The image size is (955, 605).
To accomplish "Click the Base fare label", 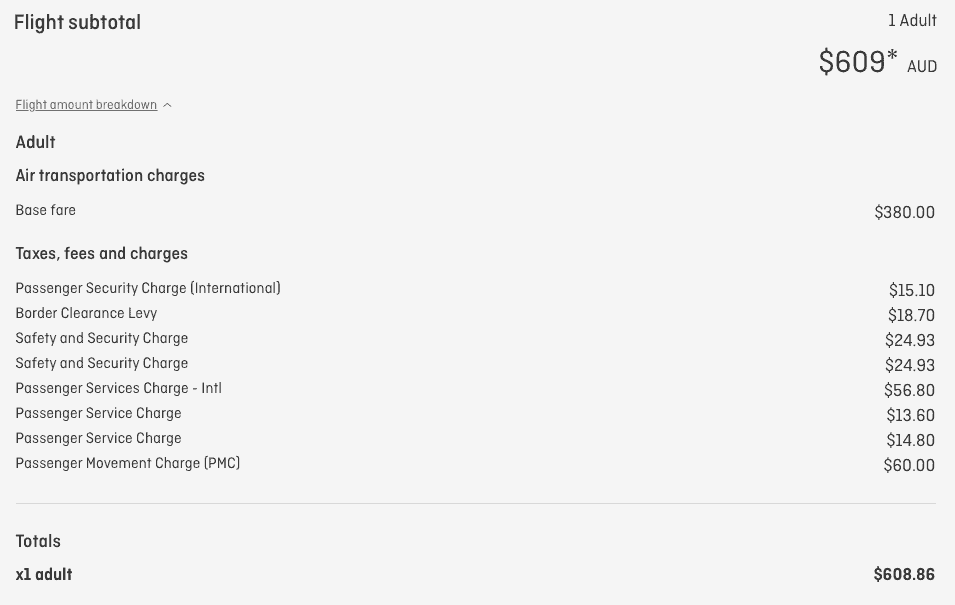I will [46, 210].
